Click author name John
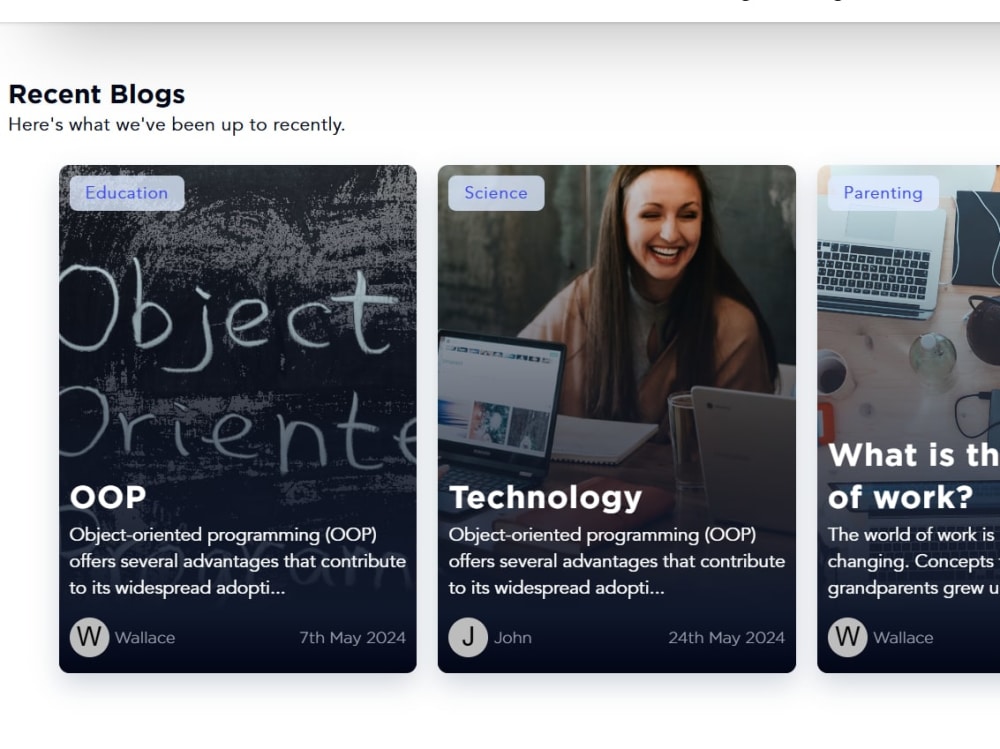Screen dimensions: 1000x749 click(x=513, y=637)
